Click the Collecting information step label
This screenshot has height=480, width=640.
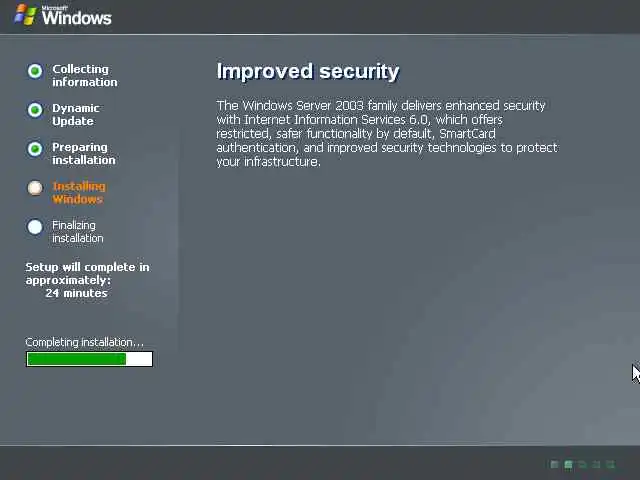point(84,76)
